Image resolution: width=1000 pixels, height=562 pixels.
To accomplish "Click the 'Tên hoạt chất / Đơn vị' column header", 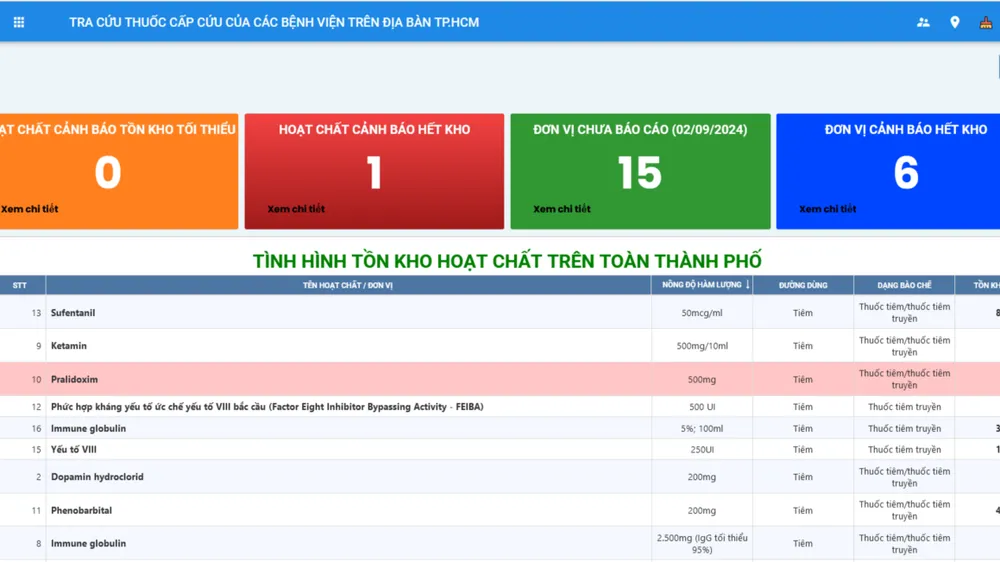I will pos(348,285).
